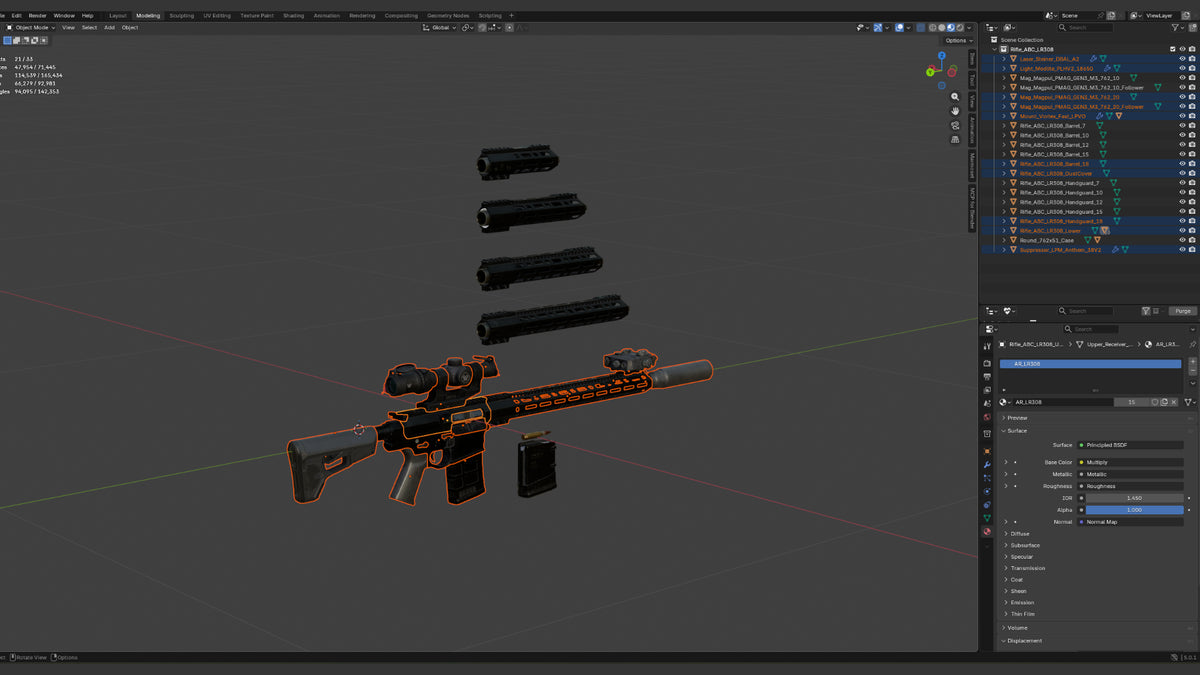Screen dimensions: 1200x675
Task: Toggle the X-ray icon in viewport header
Action: coord(920,27)
